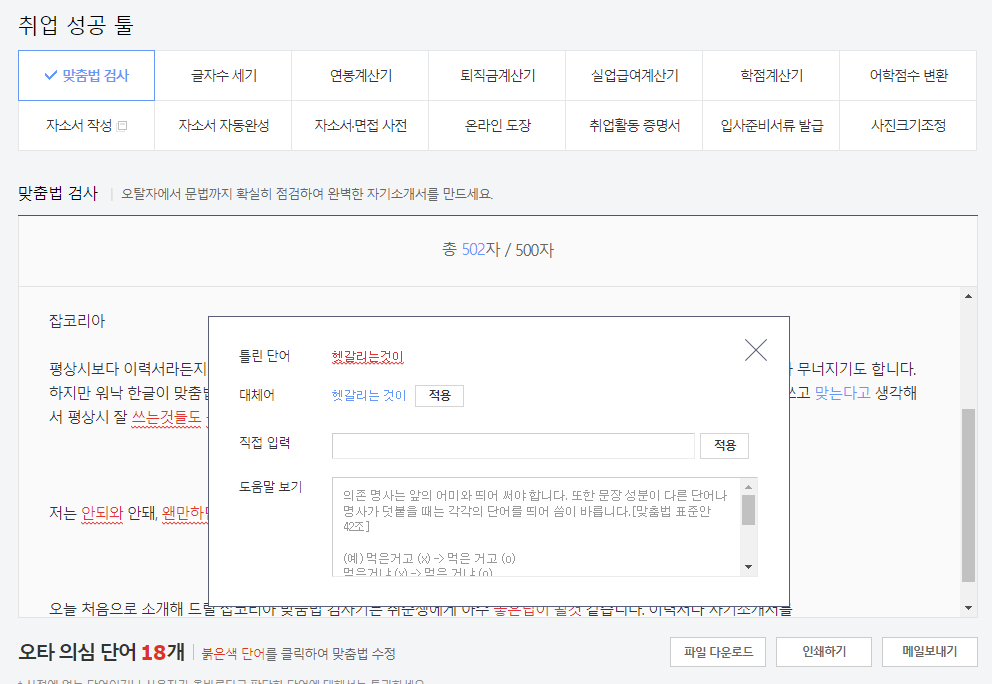The height and width of the screenshot is (684, 992).
Task: Open the 취업활동 증명서 tool
Action: point(634,125)
